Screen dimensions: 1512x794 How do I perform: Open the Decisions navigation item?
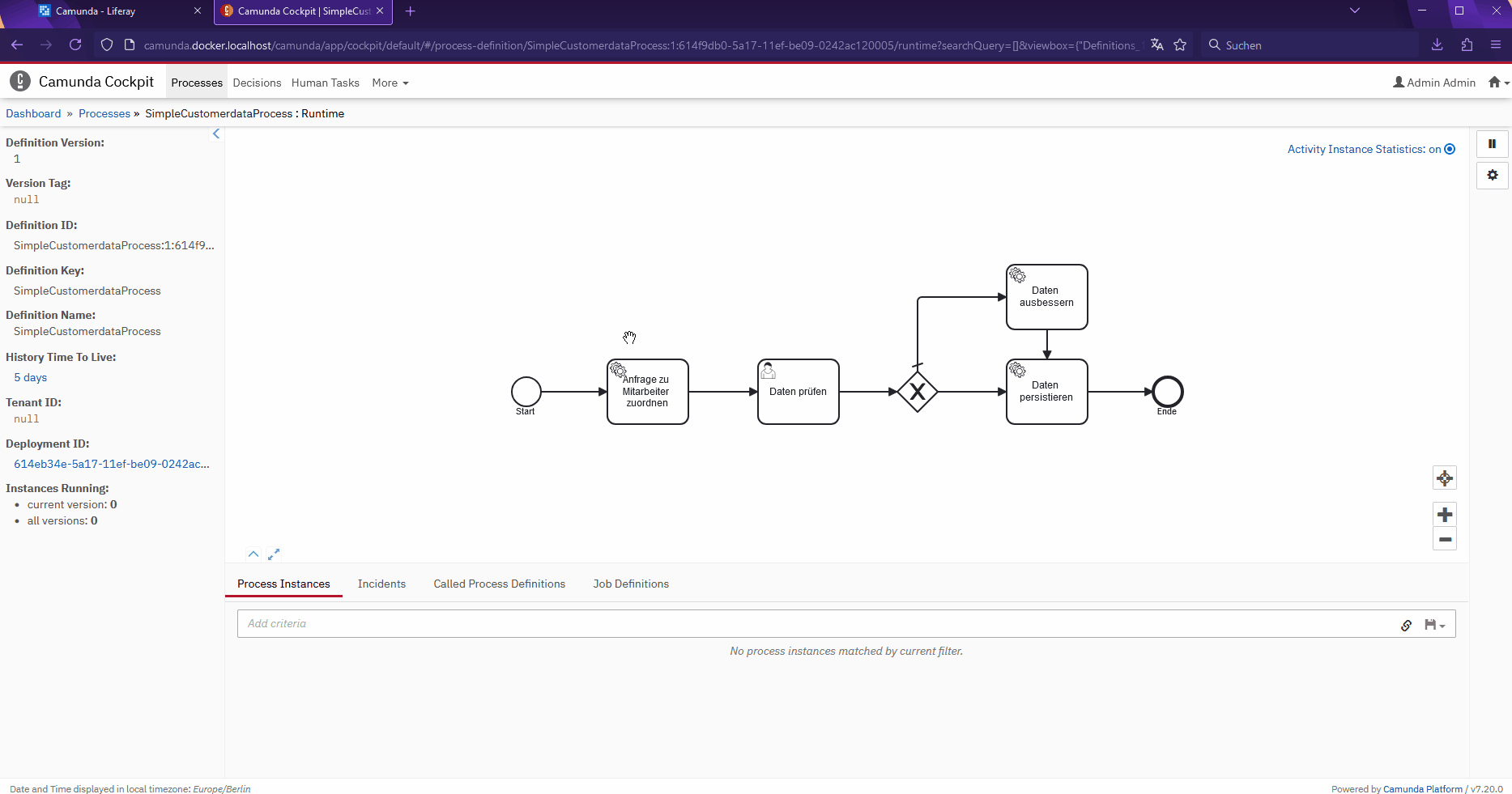(257, 83)
